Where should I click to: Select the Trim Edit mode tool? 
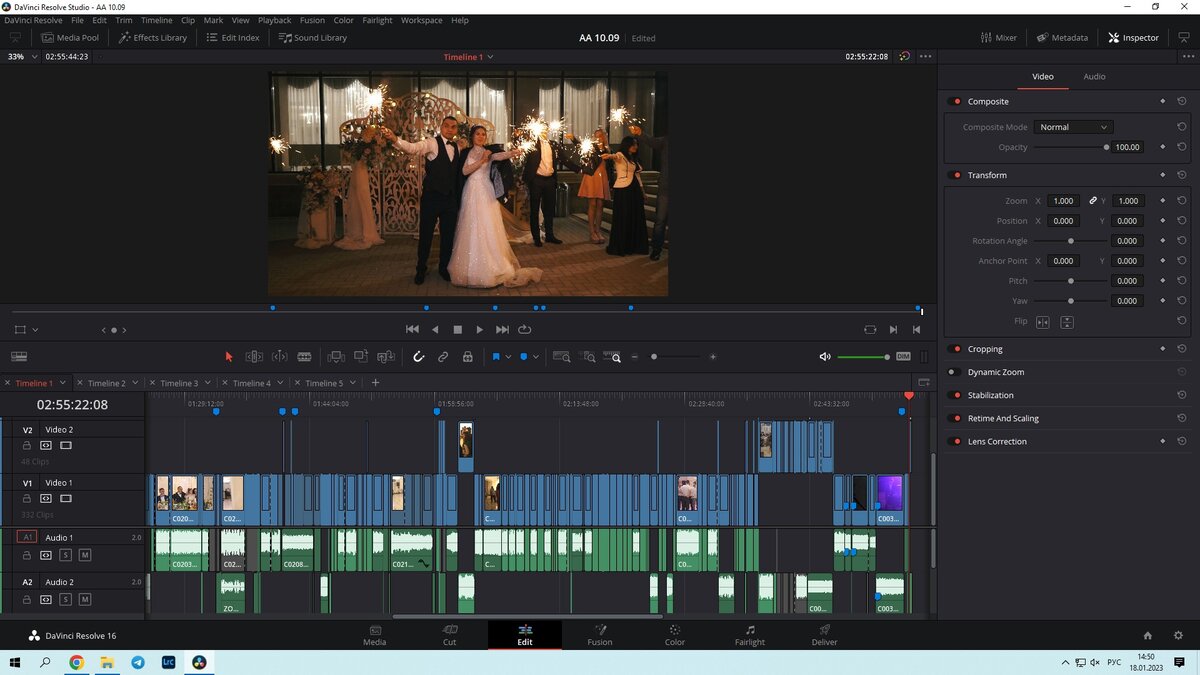coord(254,357)
